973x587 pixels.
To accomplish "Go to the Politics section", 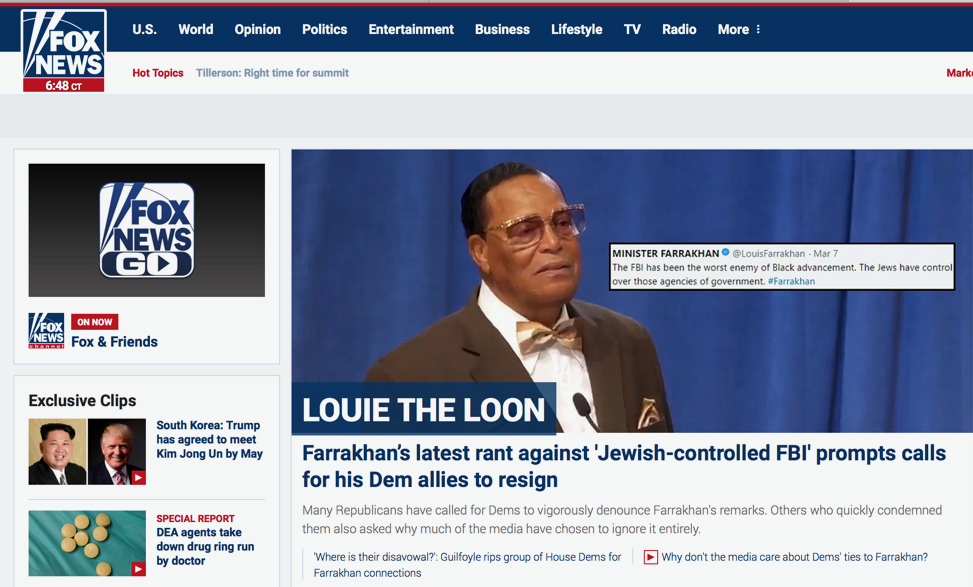I will [x=325, y=30].
